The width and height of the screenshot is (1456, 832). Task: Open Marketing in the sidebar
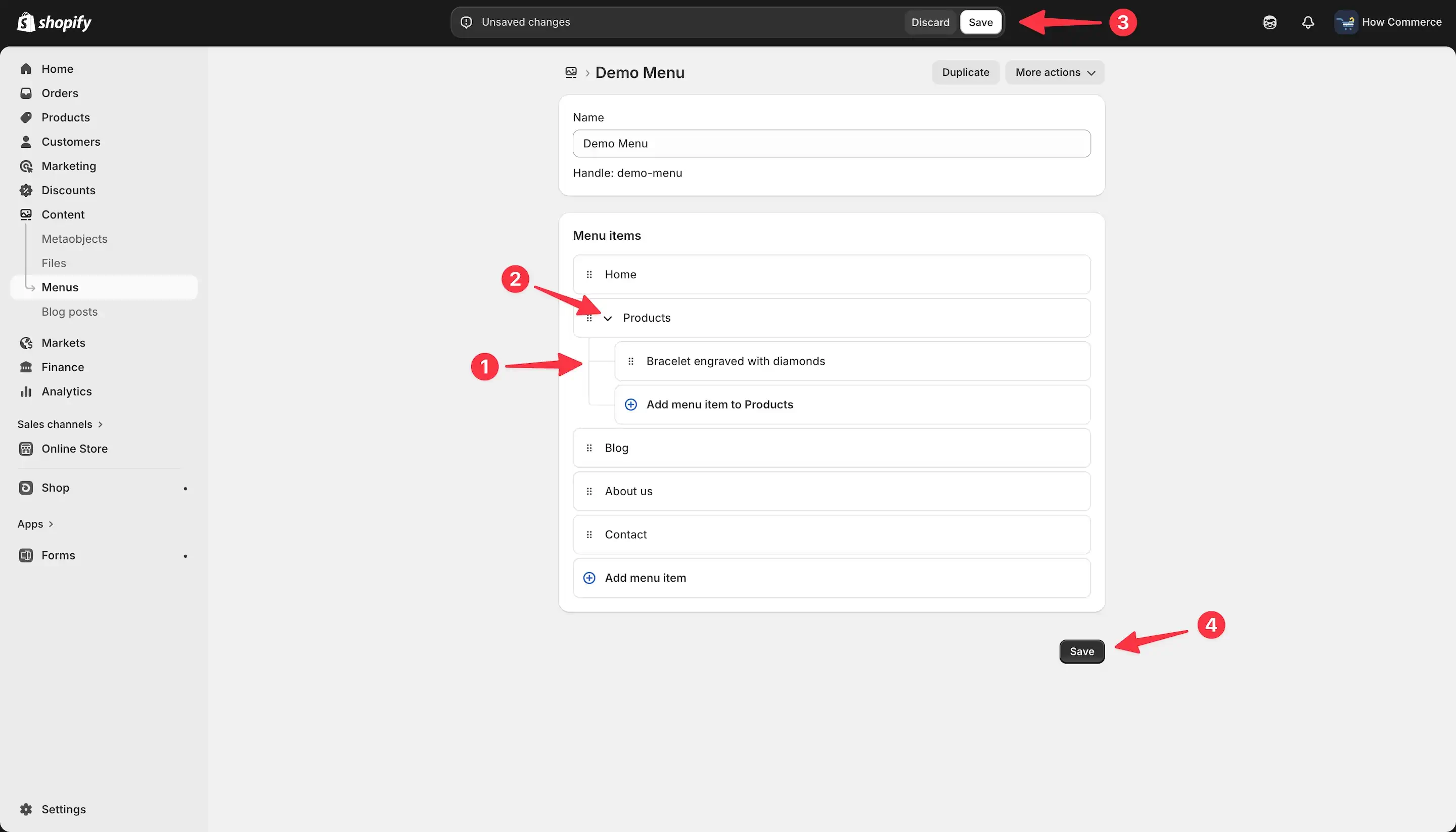pyautogui.click(x=69, y=166)
